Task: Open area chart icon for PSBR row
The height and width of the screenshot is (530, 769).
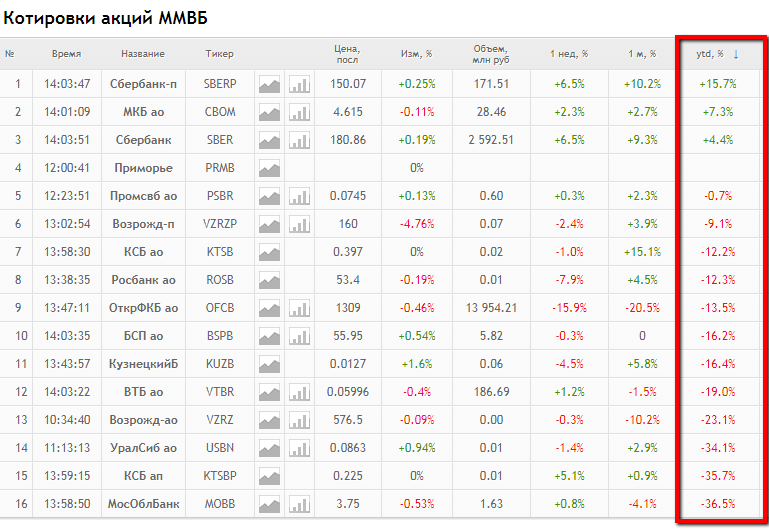Action: click(x=269, y=196)
